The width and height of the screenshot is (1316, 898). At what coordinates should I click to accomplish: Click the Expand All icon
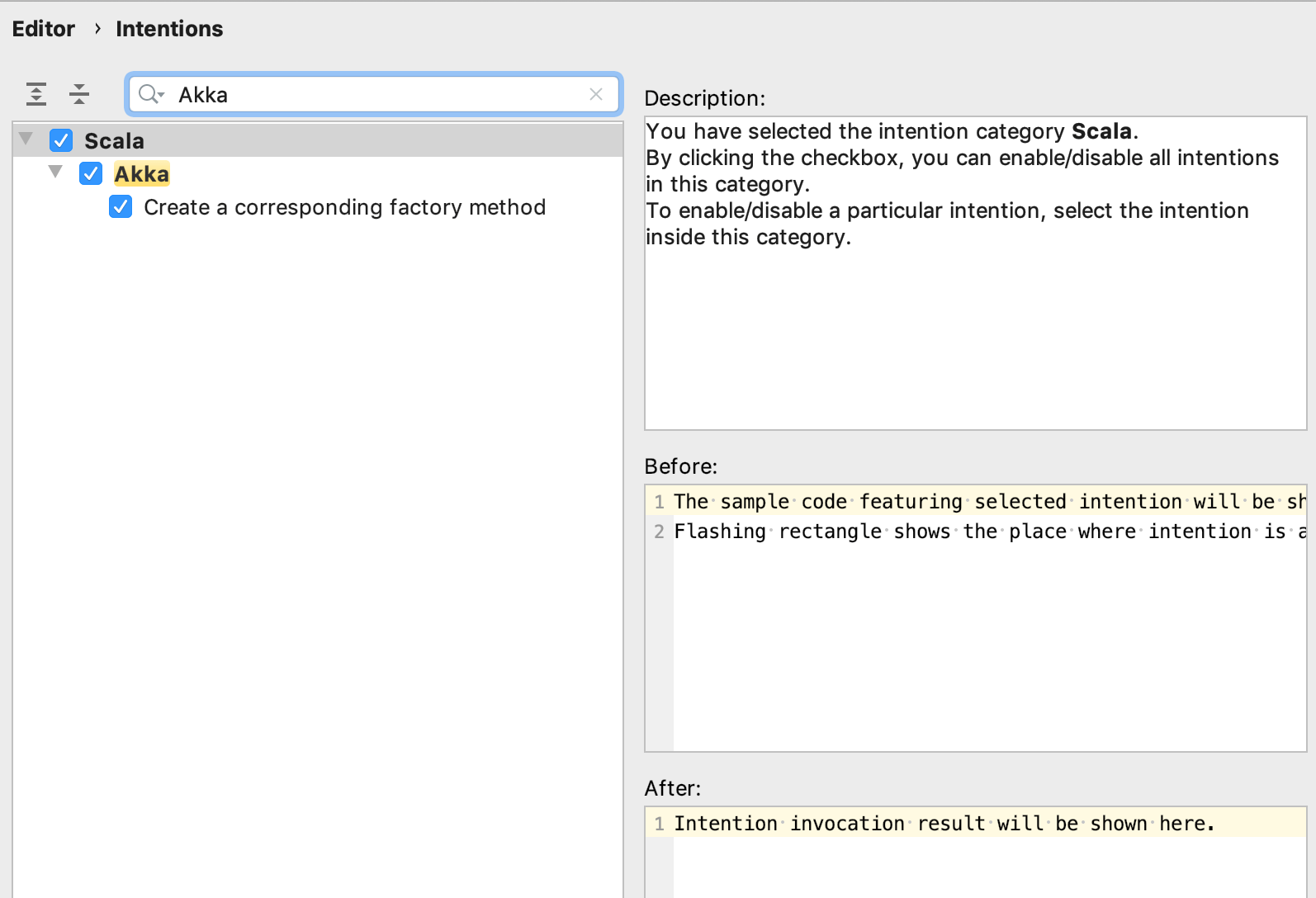(x=36, y=94)
